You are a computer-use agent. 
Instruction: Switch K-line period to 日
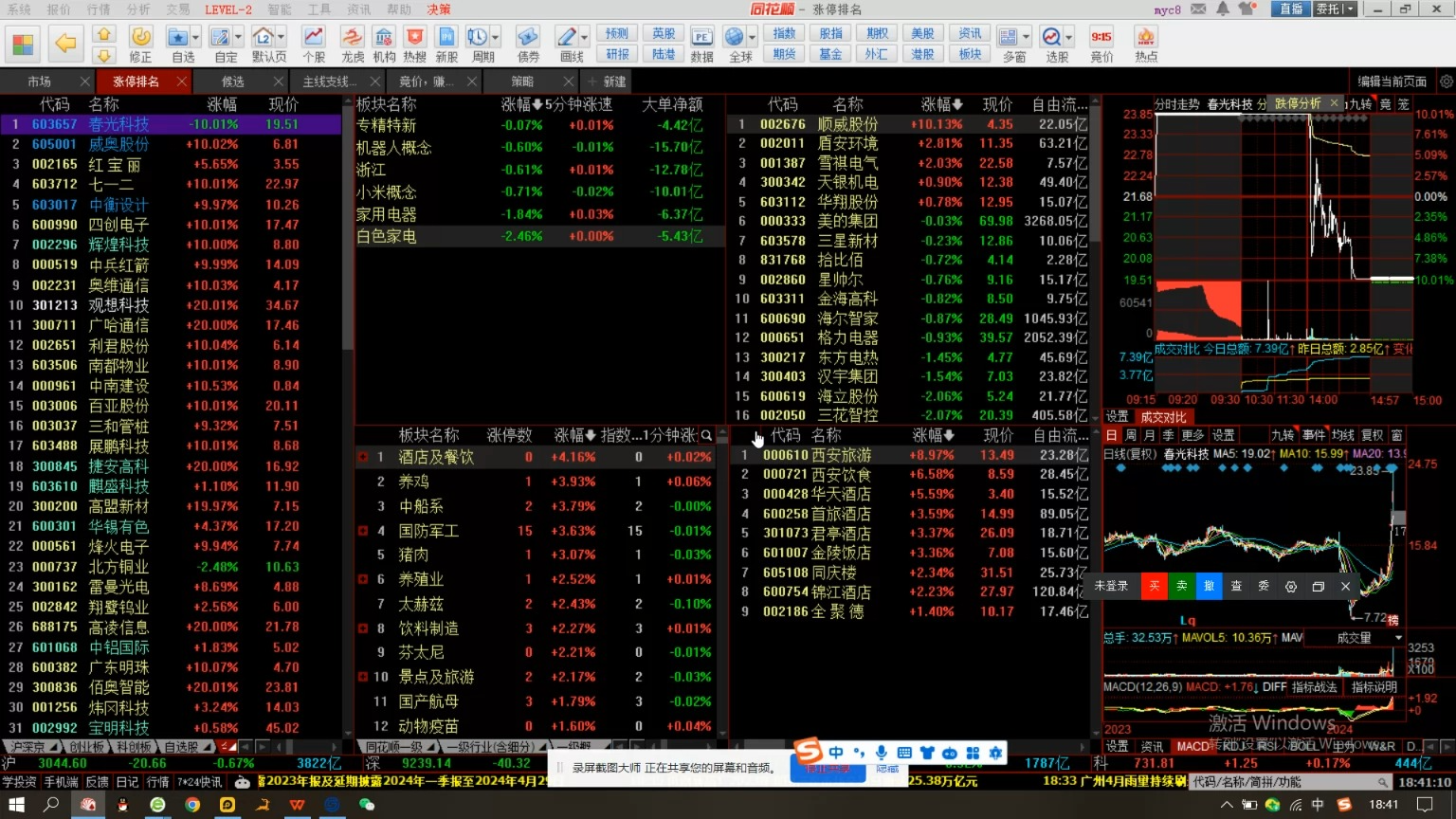pos(1112,435)
